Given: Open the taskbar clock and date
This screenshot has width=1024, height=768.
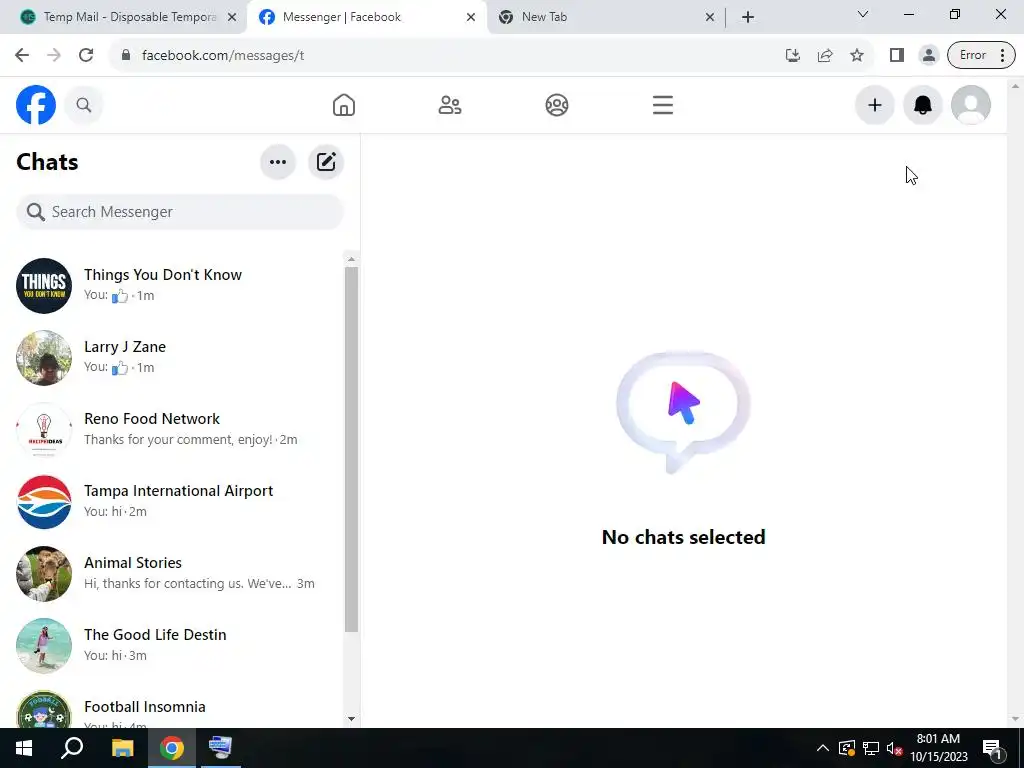Looking at the screenshot, I should [x=938, y=748].
